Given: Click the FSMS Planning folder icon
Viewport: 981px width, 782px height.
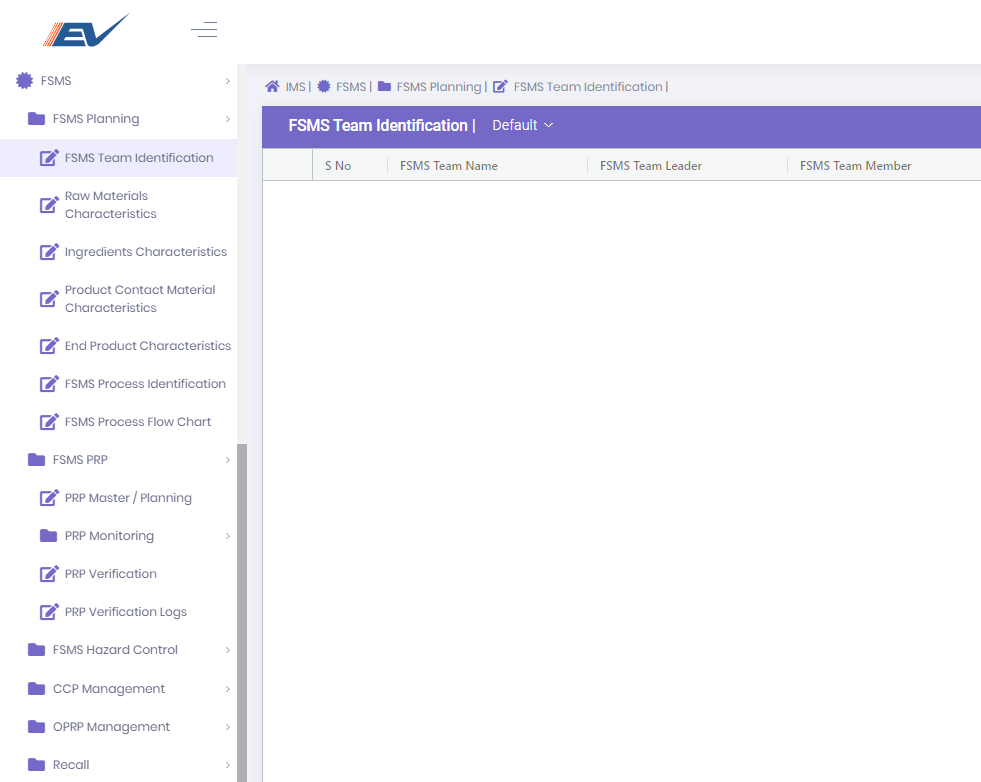Looking at the screenshot, I should (x=37, y=119).
